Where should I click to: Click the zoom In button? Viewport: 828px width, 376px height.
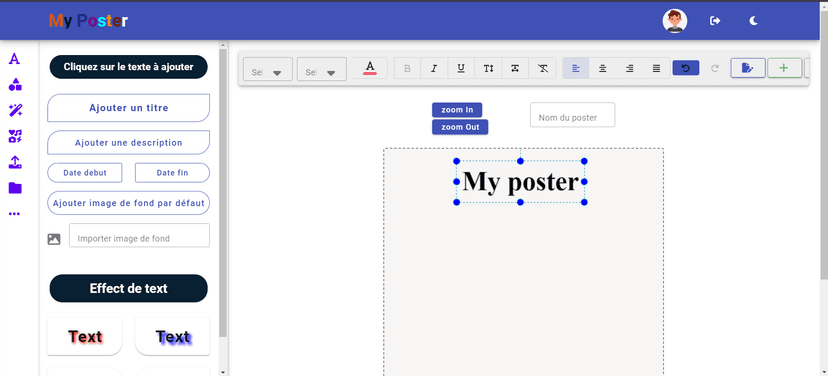click(x=457, y=110)
